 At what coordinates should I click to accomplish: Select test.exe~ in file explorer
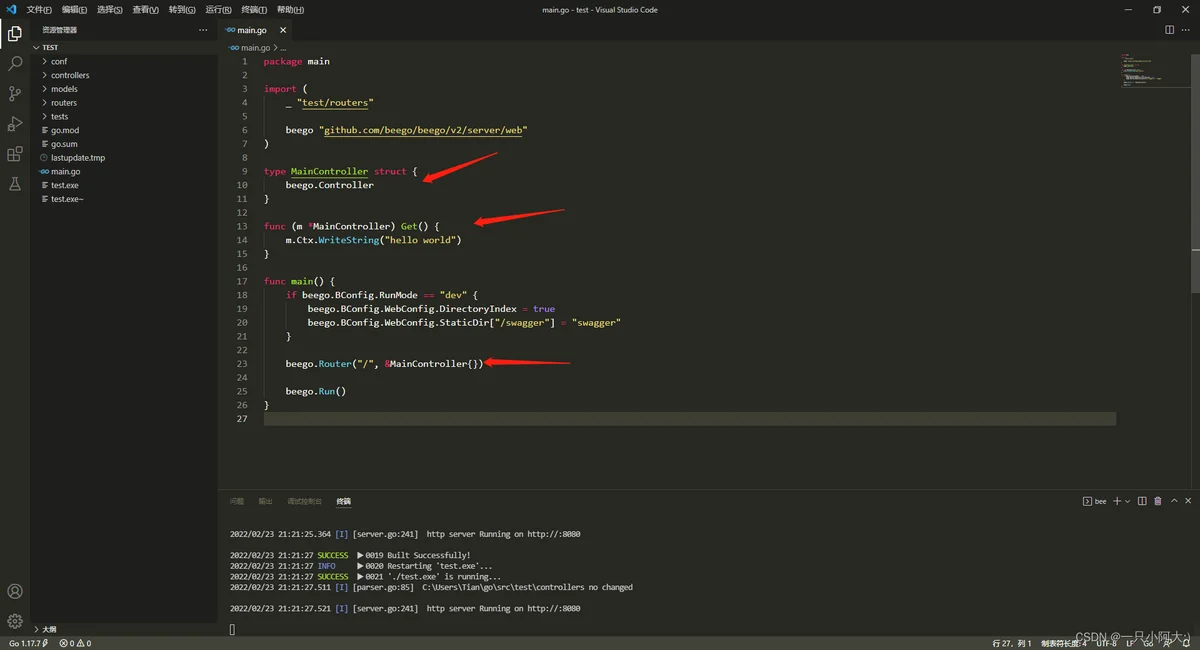coord(124,199)
